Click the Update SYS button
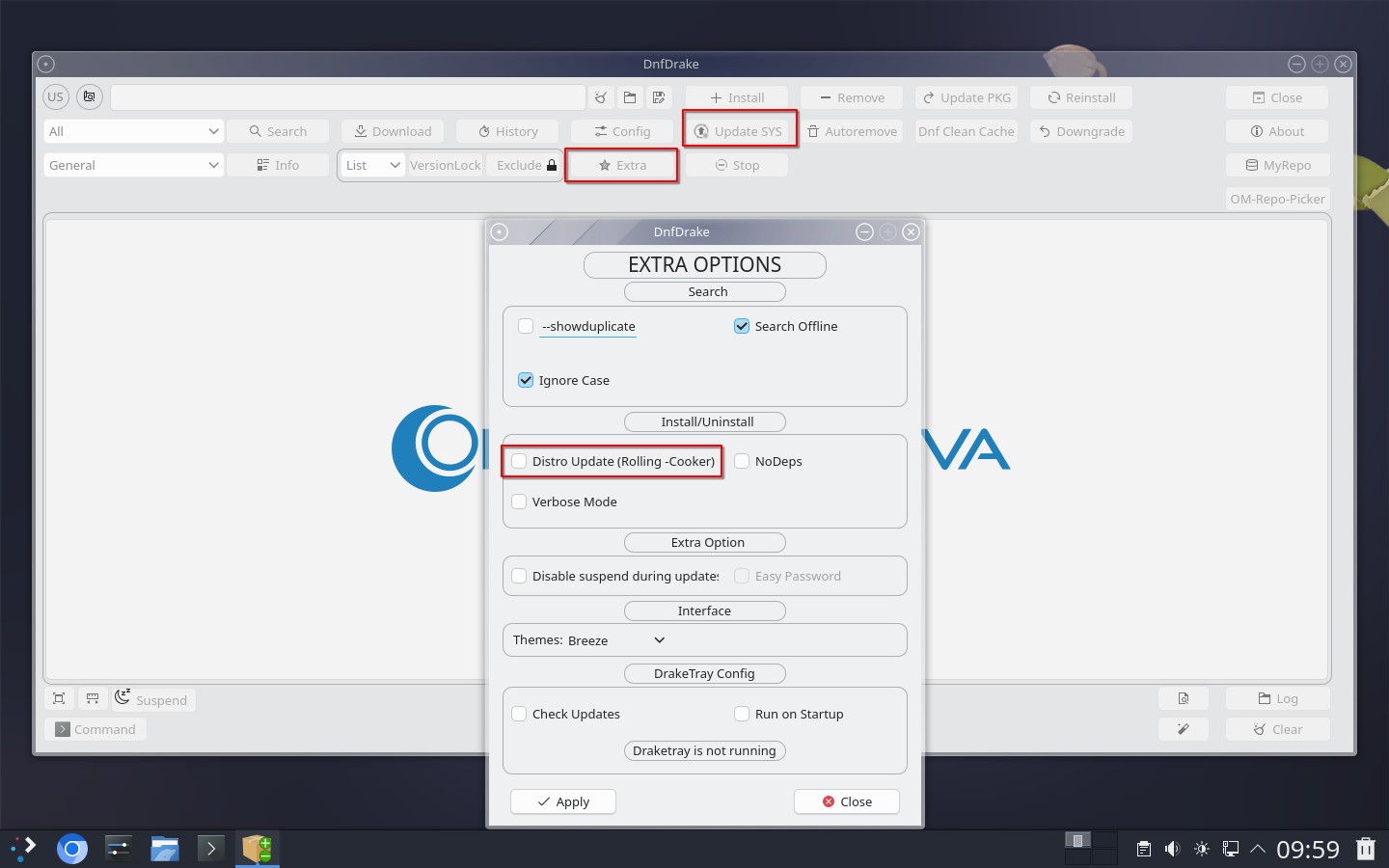The height and width of the screenshot is (868, 1389). tap(740, 131)
